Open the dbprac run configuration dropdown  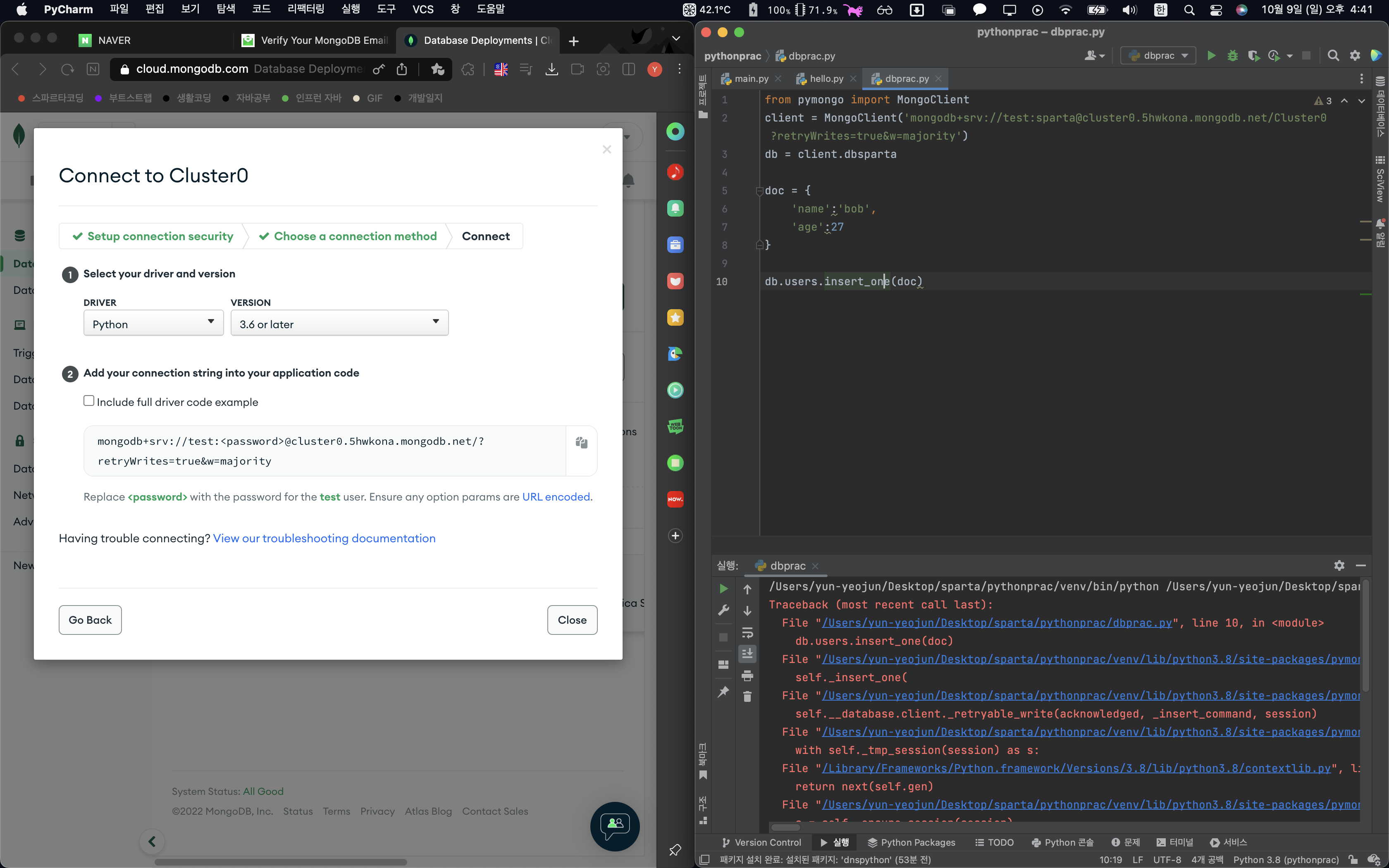tap(1157, 56)
